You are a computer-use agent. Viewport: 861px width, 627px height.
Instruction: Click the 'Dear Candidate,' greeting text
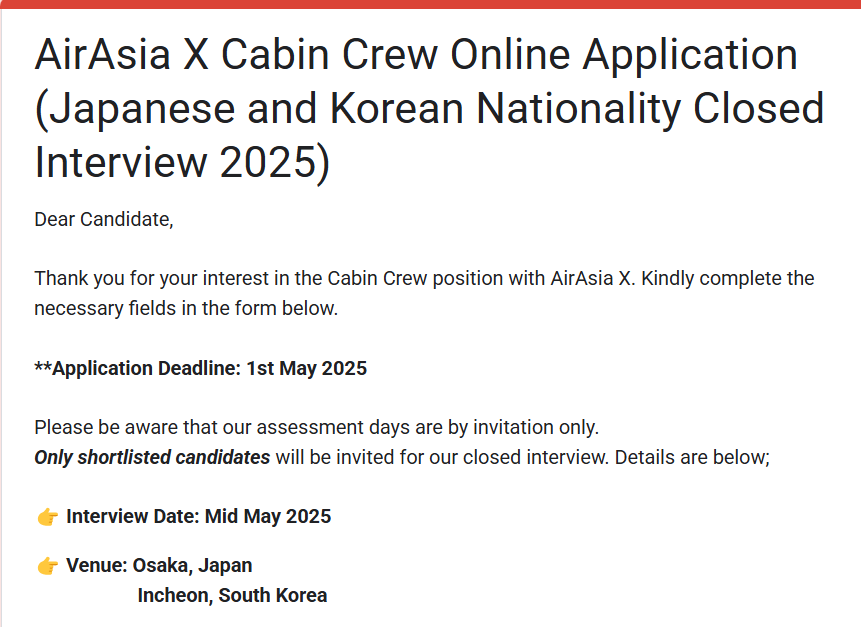[104, 219]
